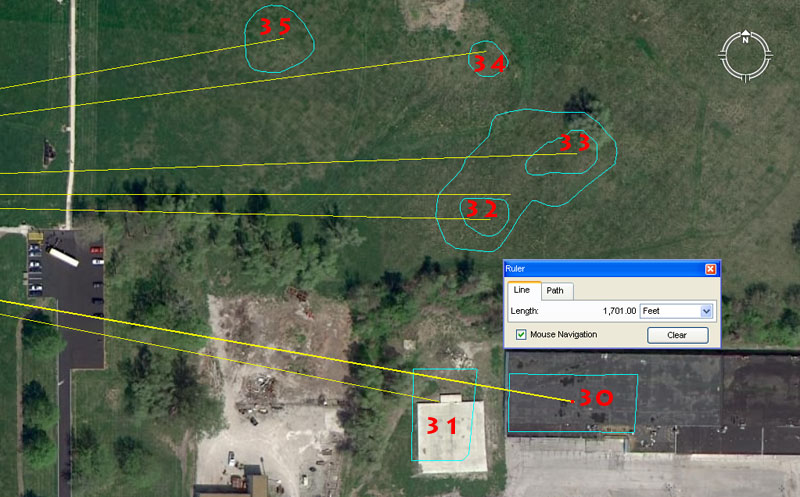
Task: Click map marker labeled 32
Action: pos(480,209)
